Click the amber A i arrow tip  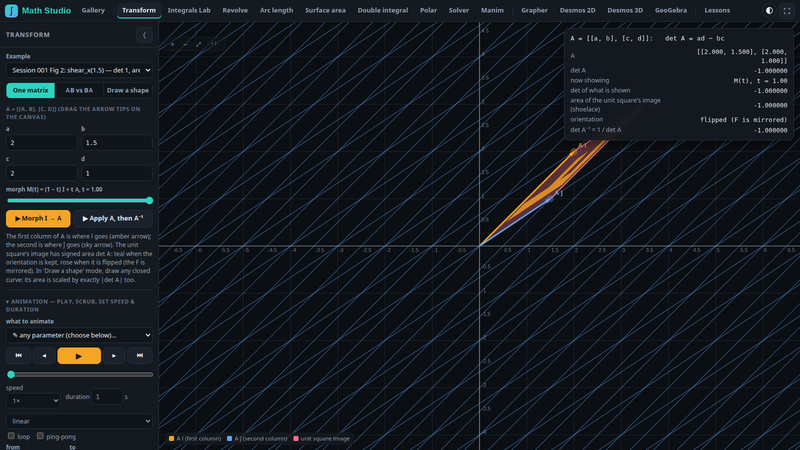pos(573,152)
